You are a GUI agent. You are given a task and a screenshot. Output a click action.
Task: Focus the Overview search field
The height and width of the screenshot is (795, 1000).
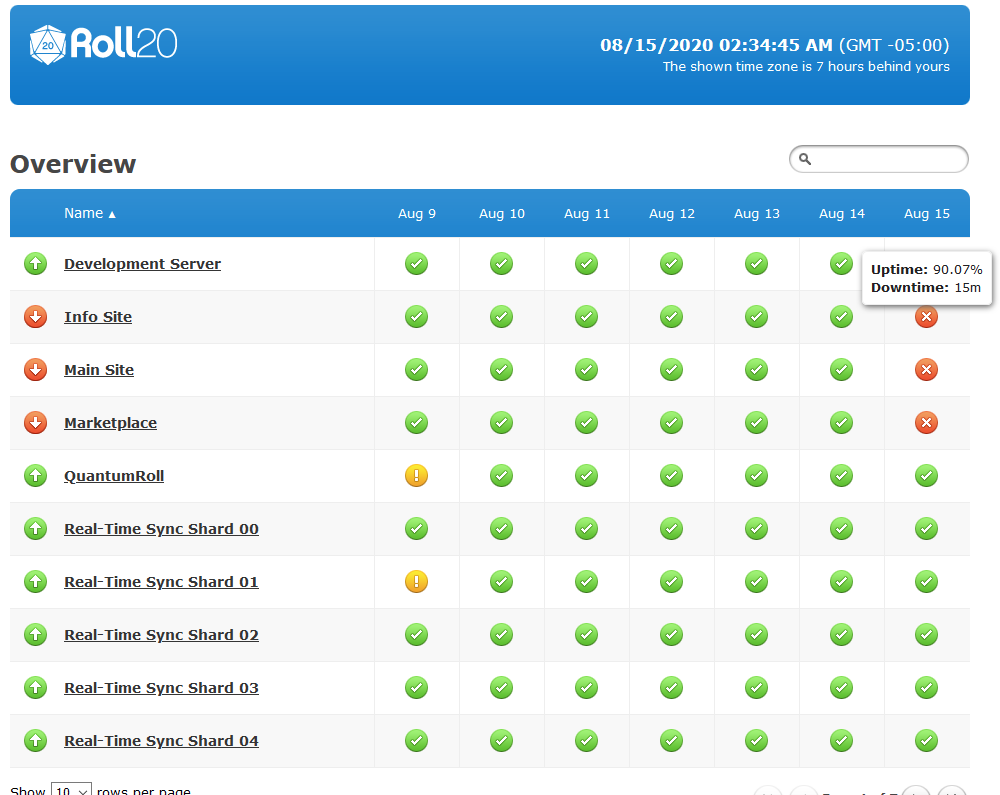pyautogui.click(x=879, y=159)
